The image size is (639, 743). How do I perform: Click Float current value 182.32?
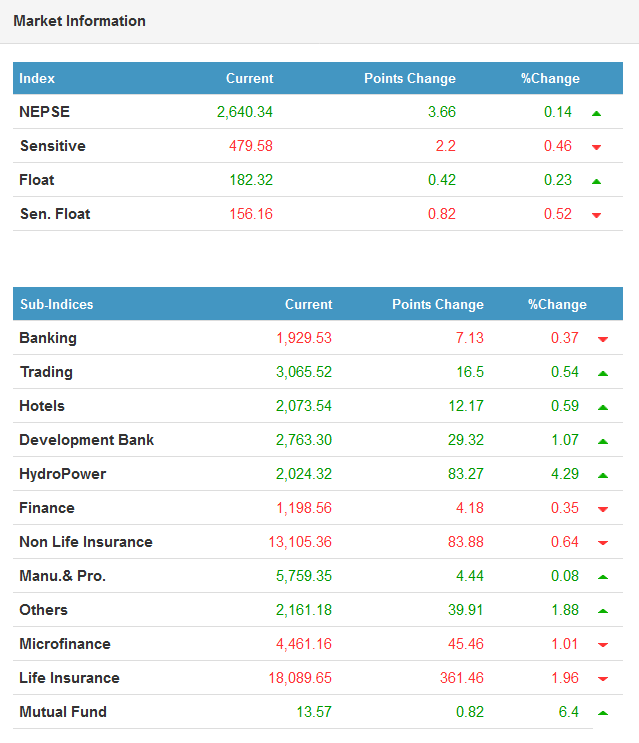(x=251, y=180)
